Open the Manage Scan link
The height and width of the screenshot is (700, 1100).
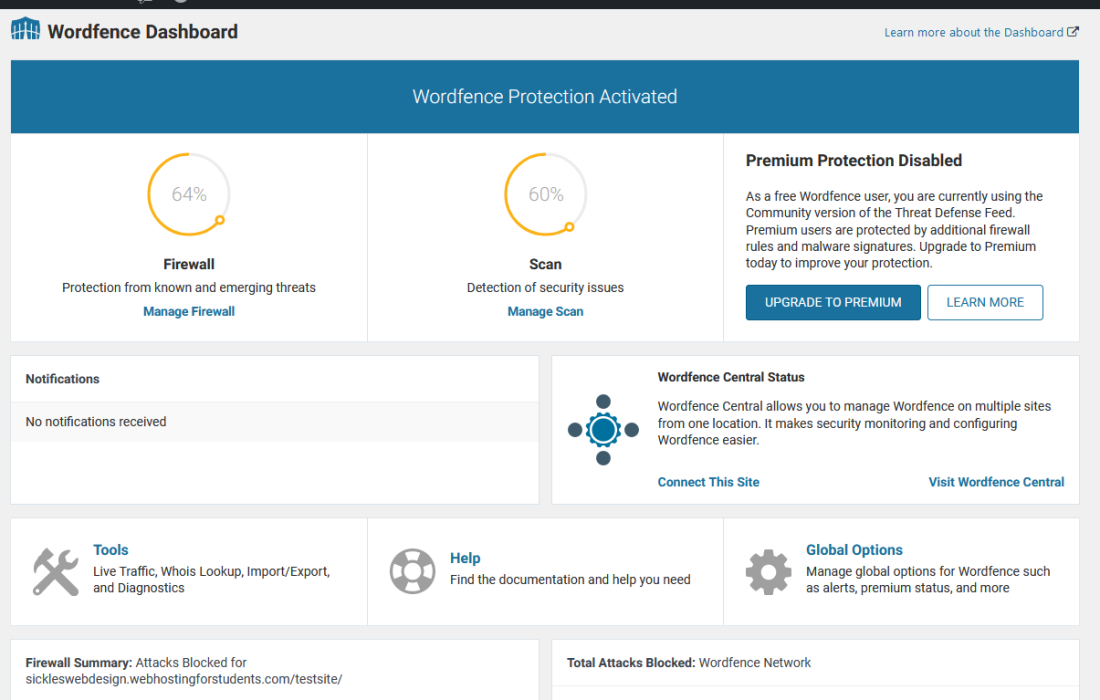click(545, 311)
